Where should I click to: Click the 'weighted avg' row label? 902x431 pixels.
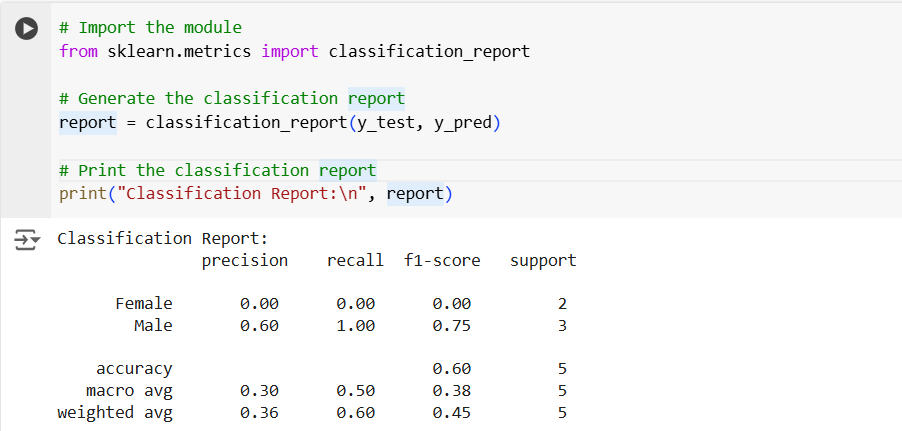tap(115, 412)
